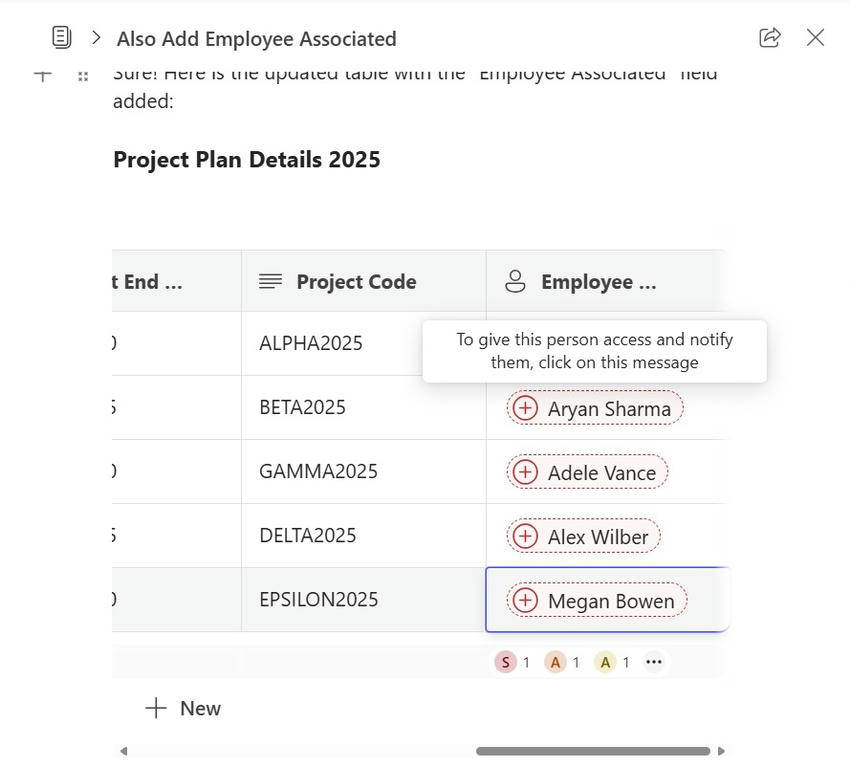The image size is (850, 767).
Task: Click New to add a table row
Action: (x=182, y=707)
